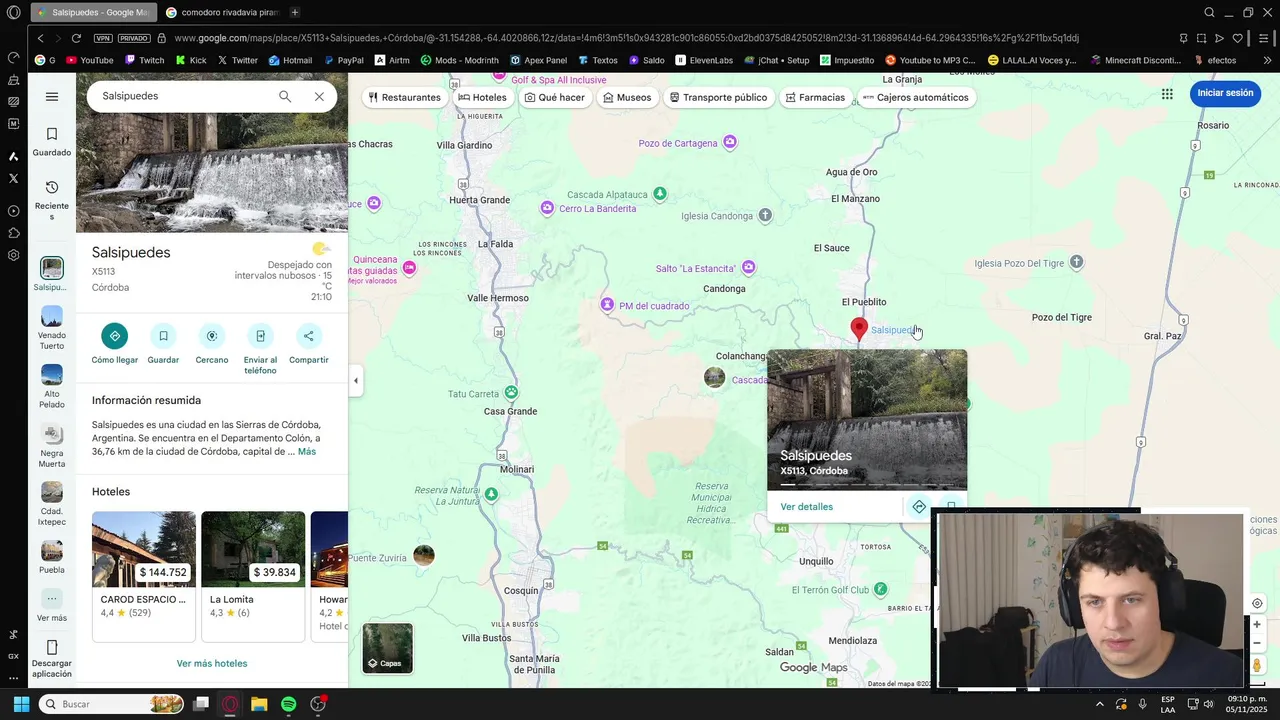Open File Explorer from taskbar

259,704
